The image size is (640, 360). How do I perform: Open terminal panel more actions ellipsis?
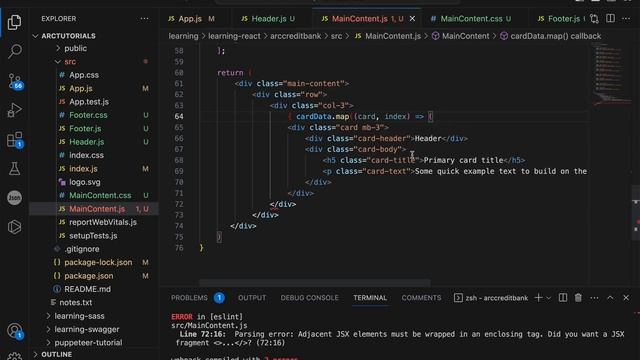point(594,298)
